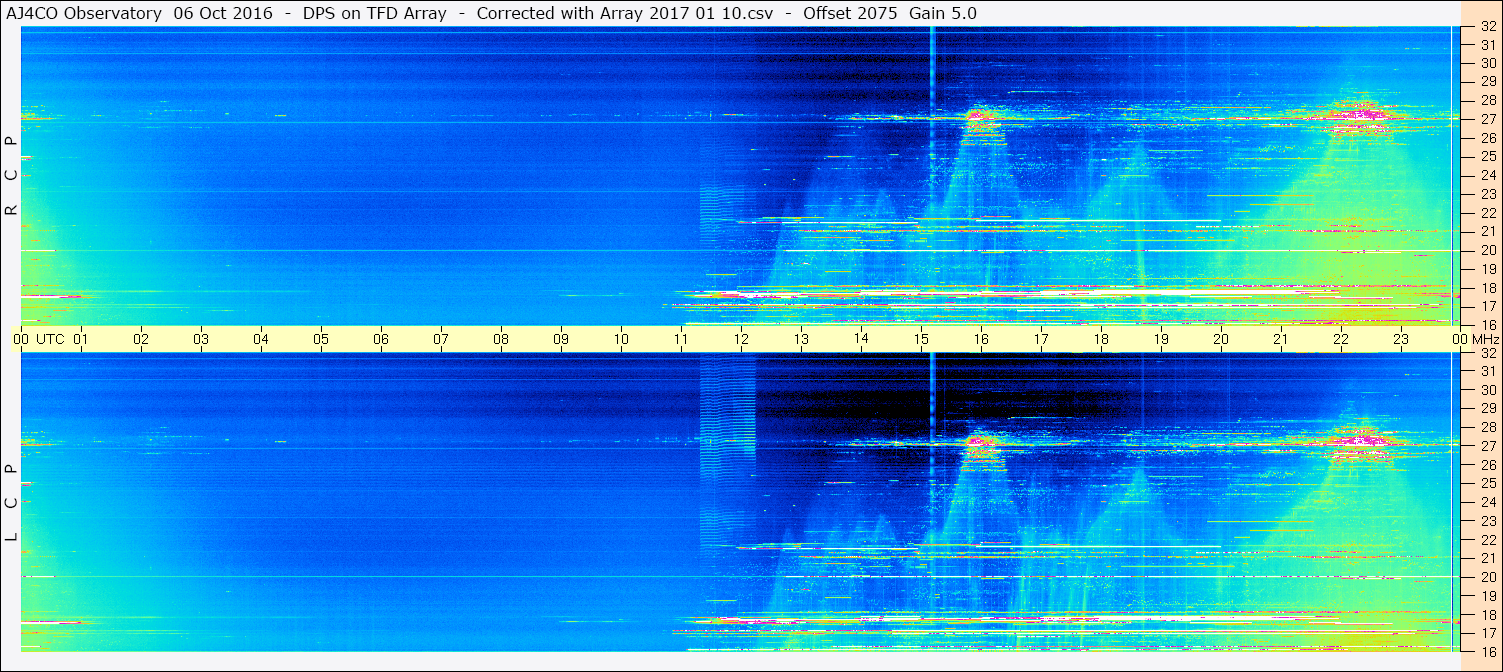Click the RCP panel label

[x=12, y=176]
